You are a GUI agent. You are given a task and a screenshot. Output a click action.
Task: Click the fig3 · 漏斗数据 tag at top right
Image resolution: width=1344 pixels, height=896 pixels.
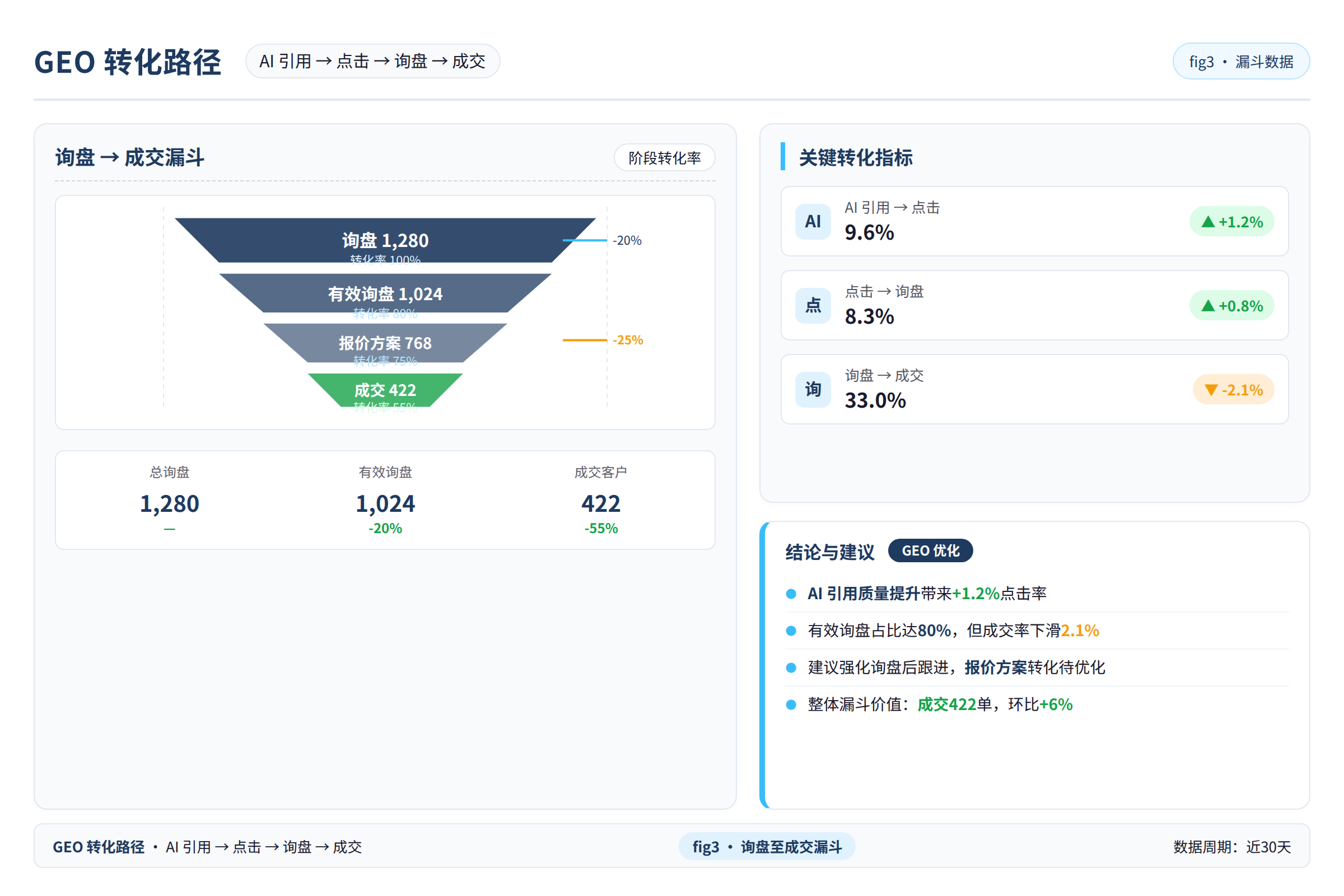coord(1241,61)
